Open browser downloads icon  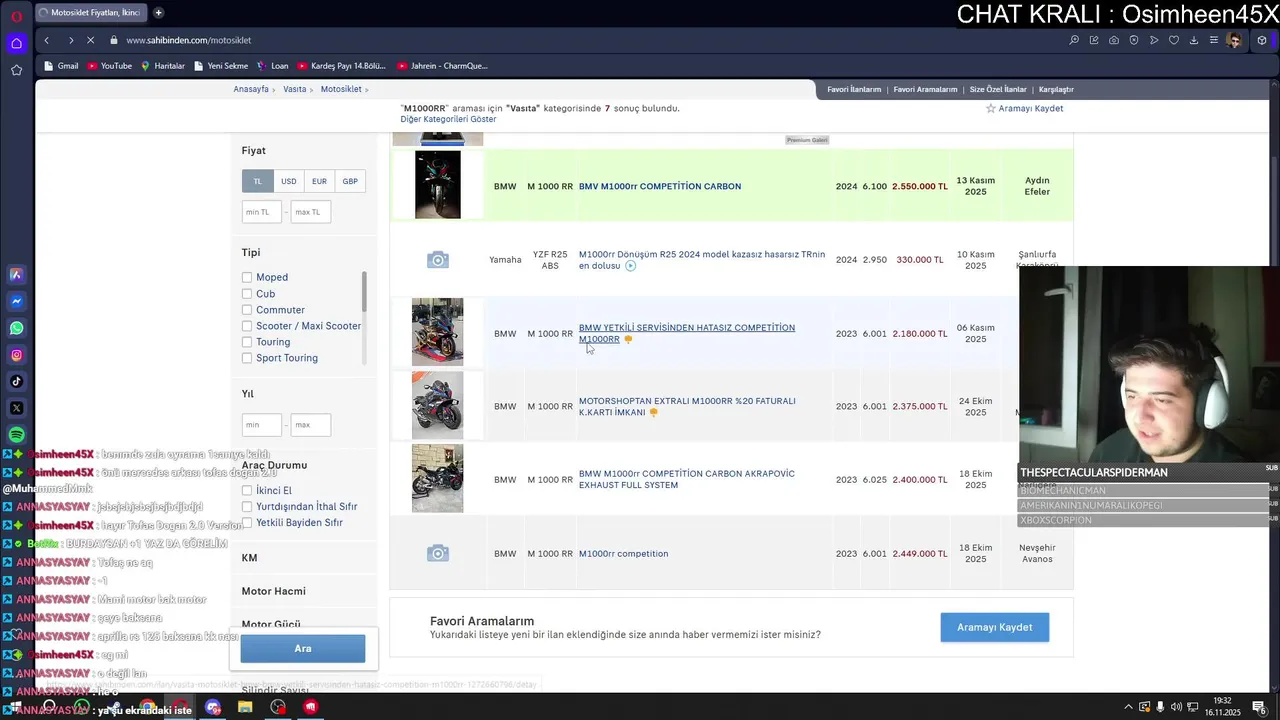1194,40
